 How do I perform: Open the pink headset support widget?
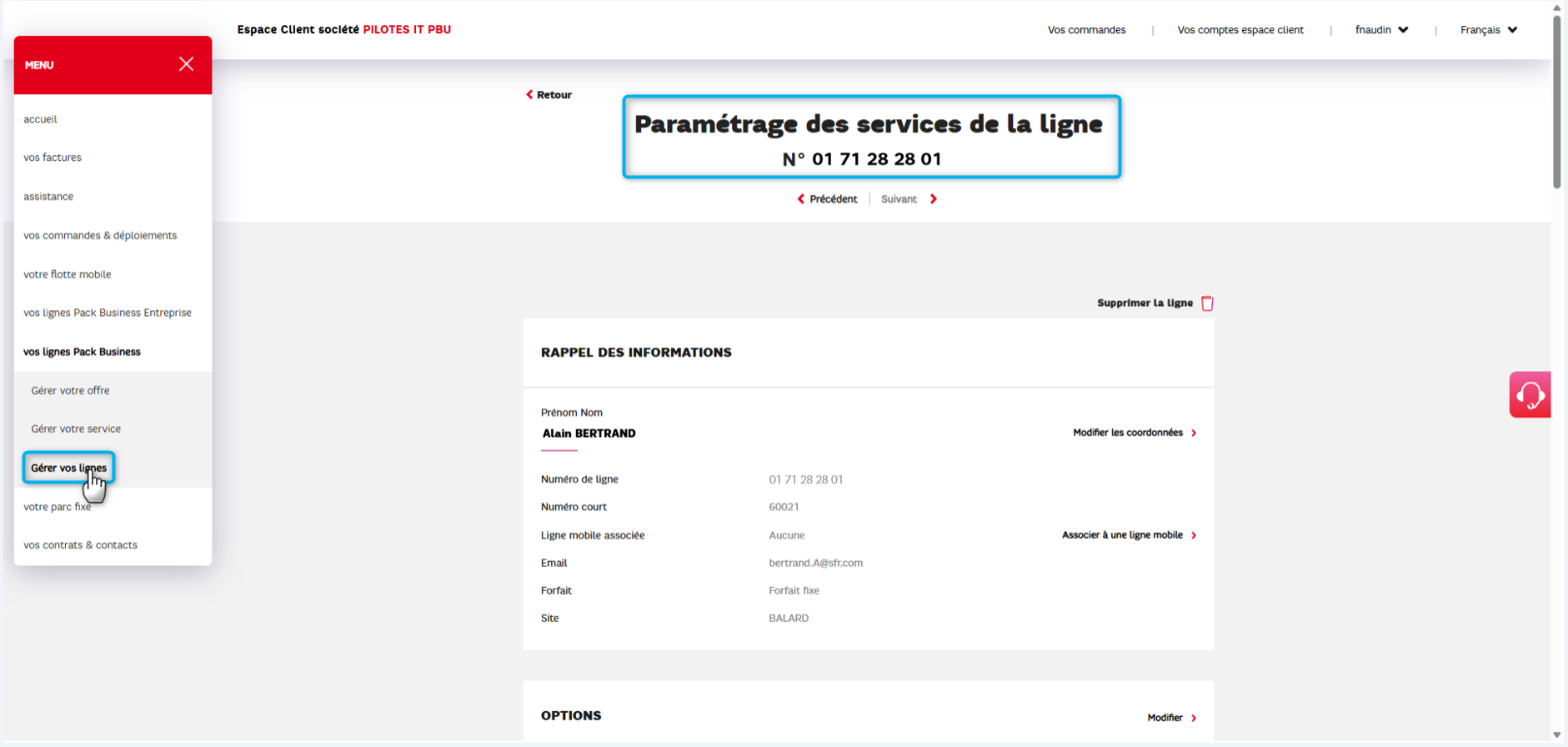[1530, 394]
